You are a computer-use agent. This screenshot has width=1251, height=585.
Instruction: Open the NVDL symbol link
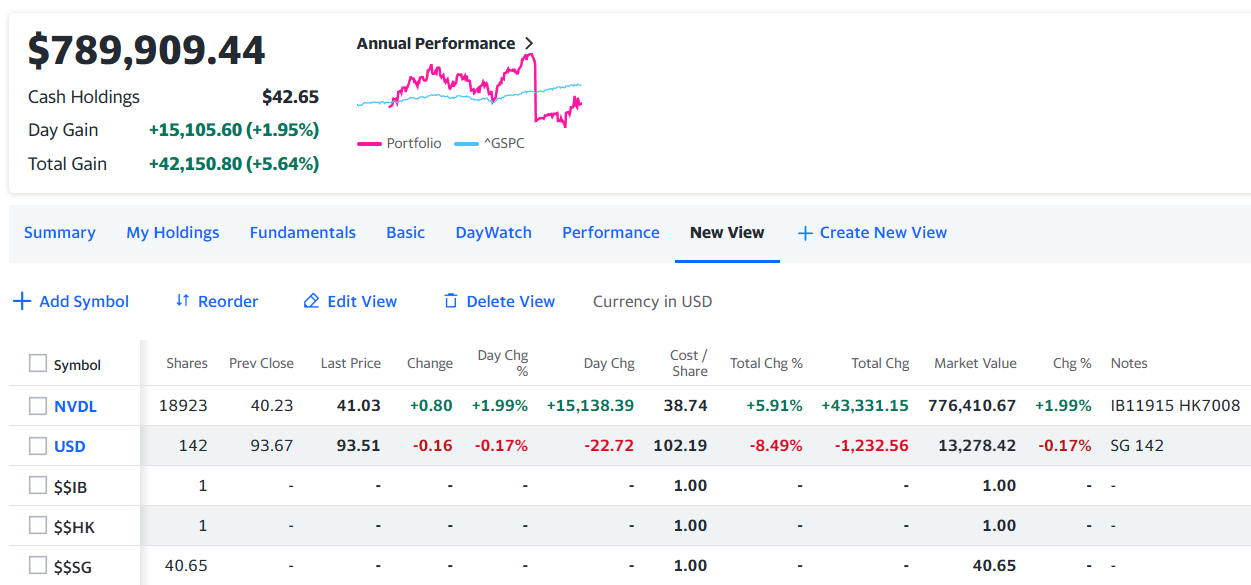pos(75,407)
